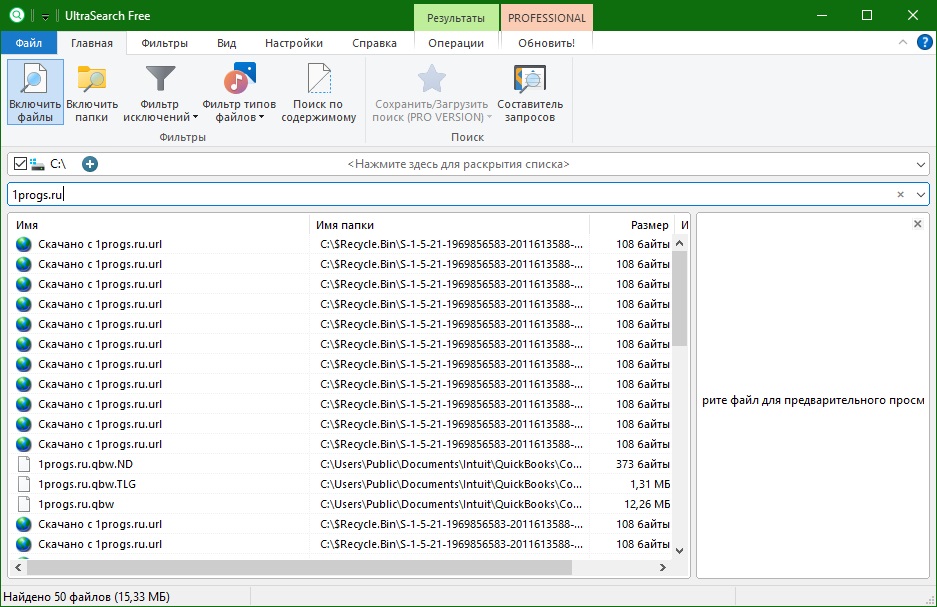
Task: Expand the drive list dropdown arrow
Action: [x=921, y=164]
